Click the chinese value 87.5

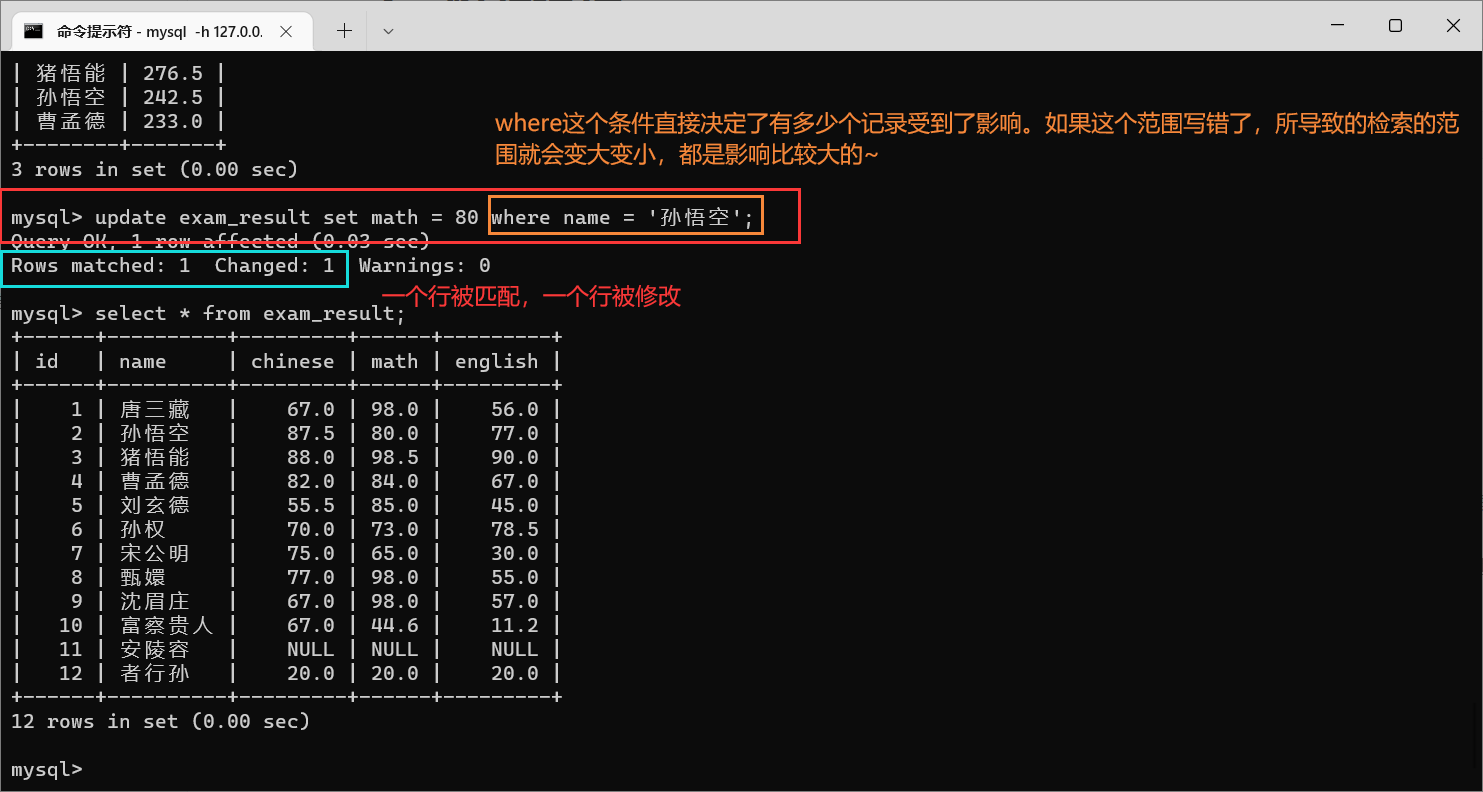tap(310, 433)
